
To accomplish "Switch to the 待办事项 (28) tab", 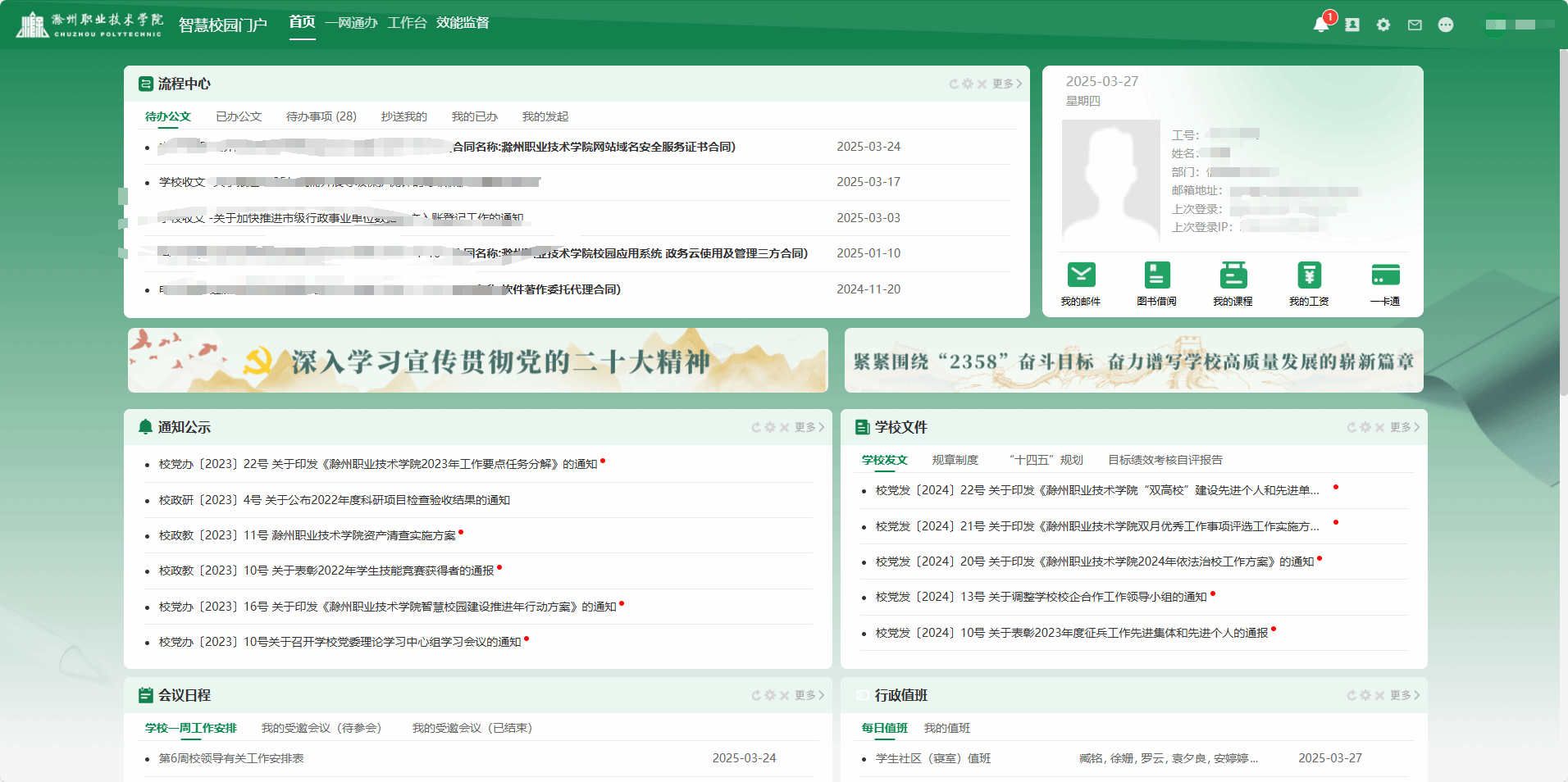I will pos(321,116).
